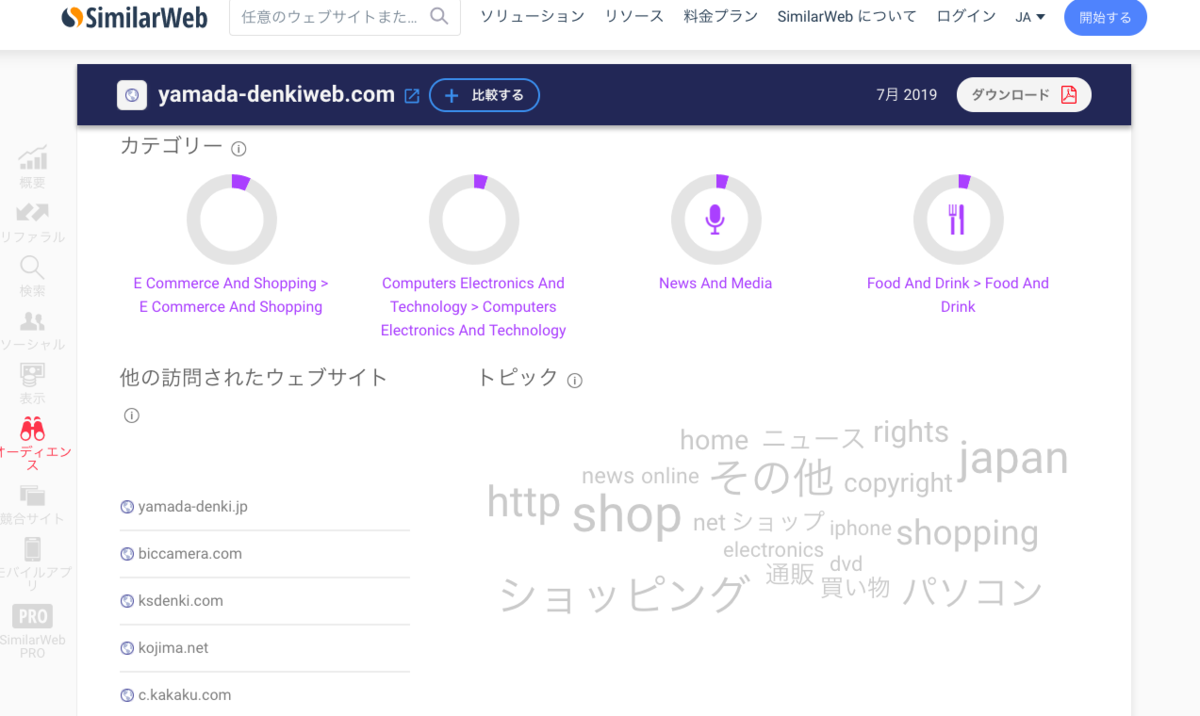Select the ソーシャル (Social) sidebar icon

(x=33, y=320)
